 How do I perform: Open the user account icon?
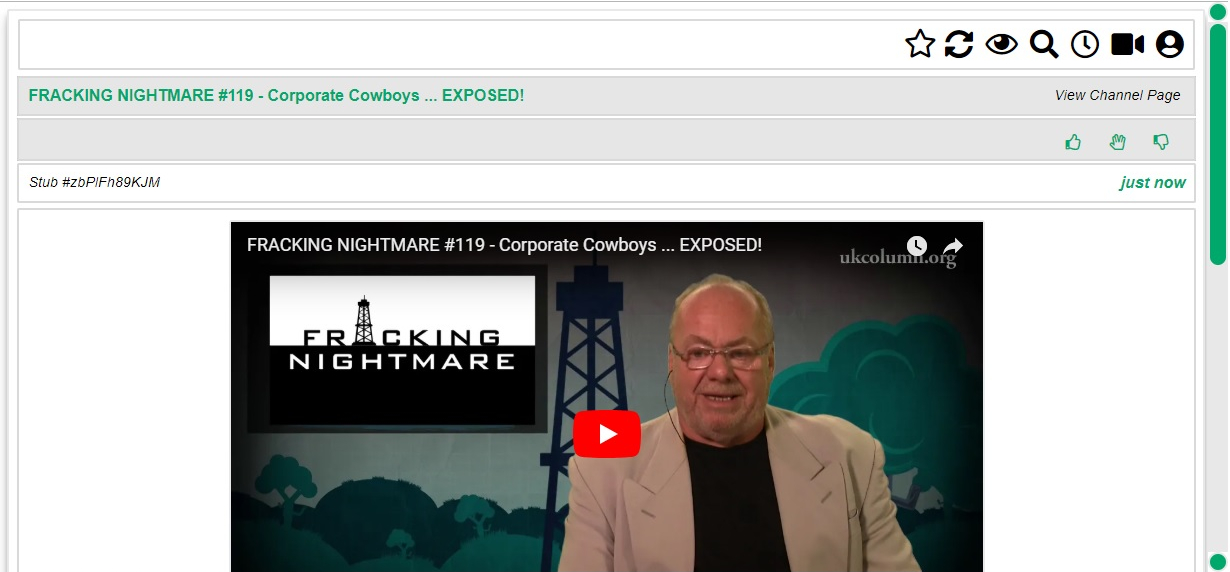click(x=1170, y=44)
